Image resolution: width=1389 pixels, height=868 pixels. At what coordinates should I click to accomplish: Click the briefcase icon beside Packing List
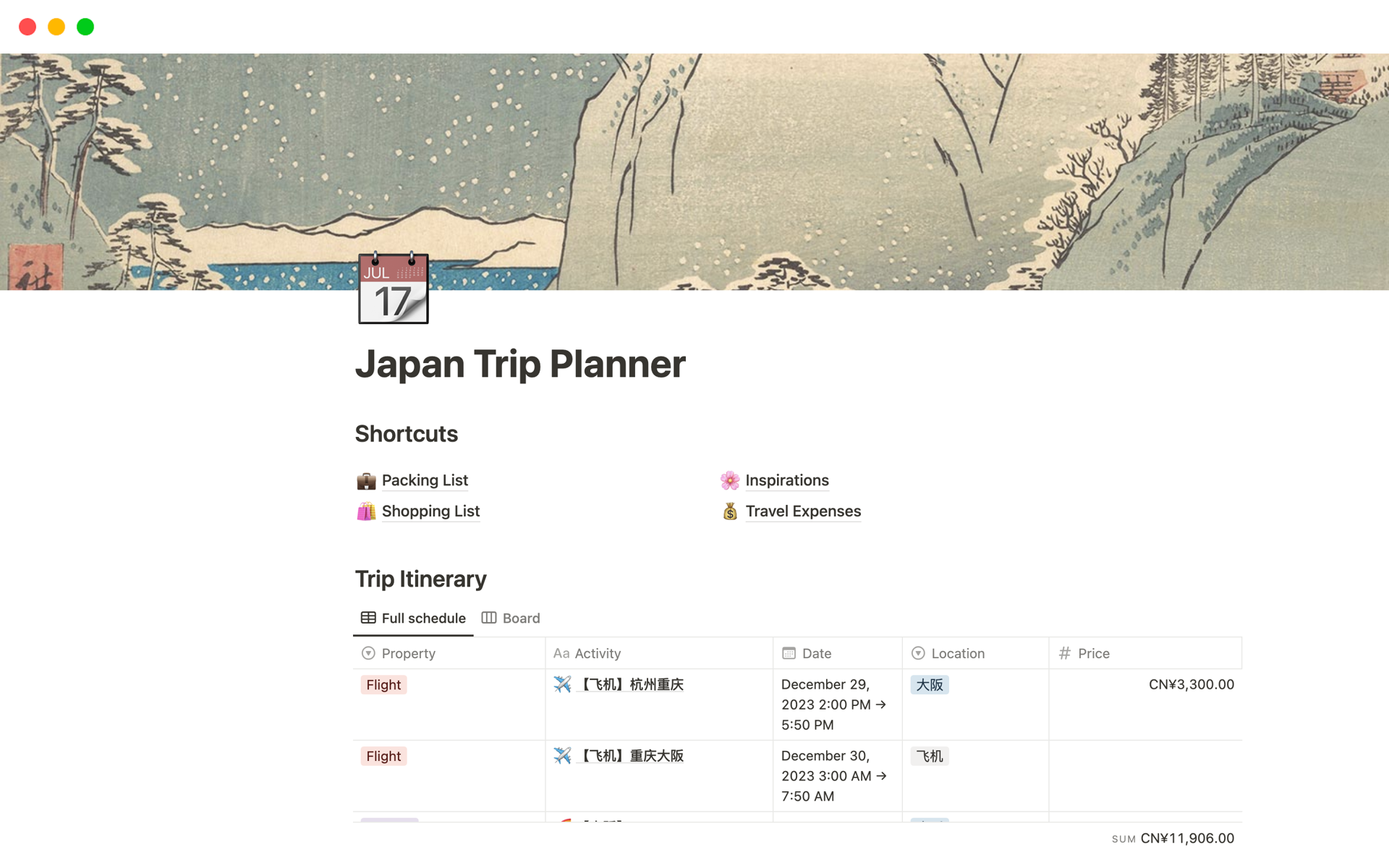(366, 480)
